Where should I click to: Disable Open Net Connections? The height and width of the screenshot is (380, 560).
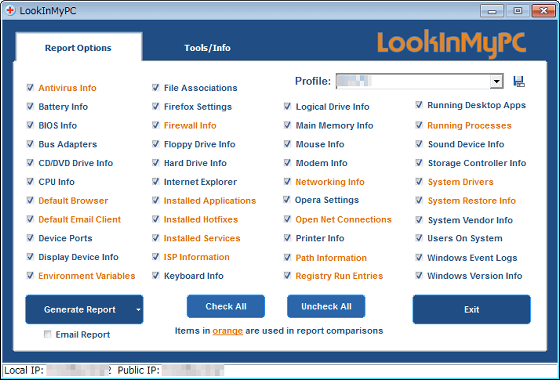click(x=287, y=219)
